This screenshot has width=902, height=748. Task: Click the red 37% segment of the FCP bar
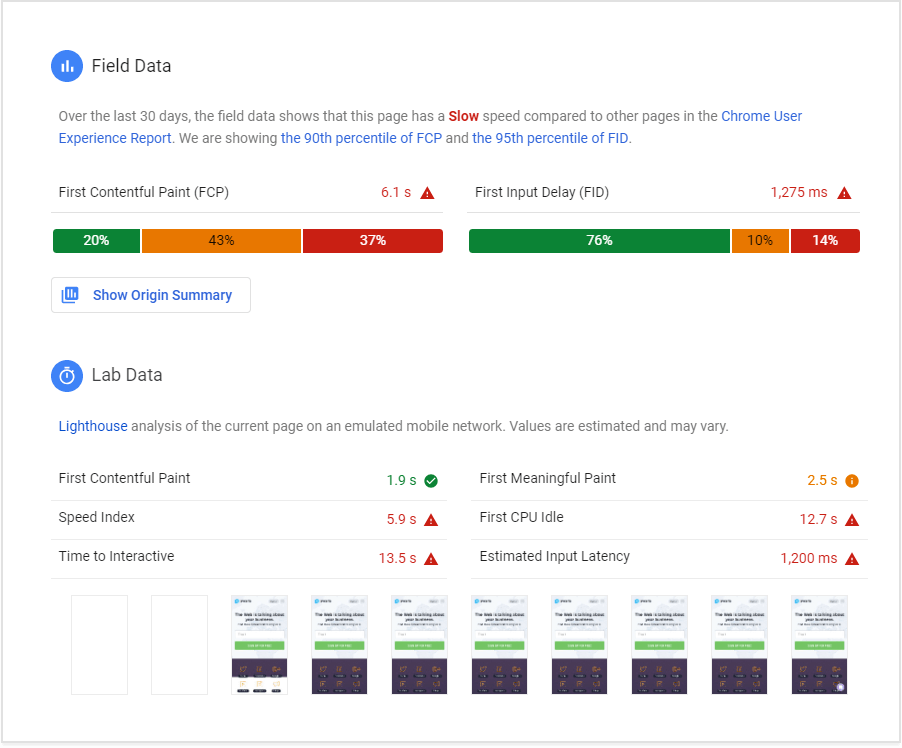tap(372, 240)
